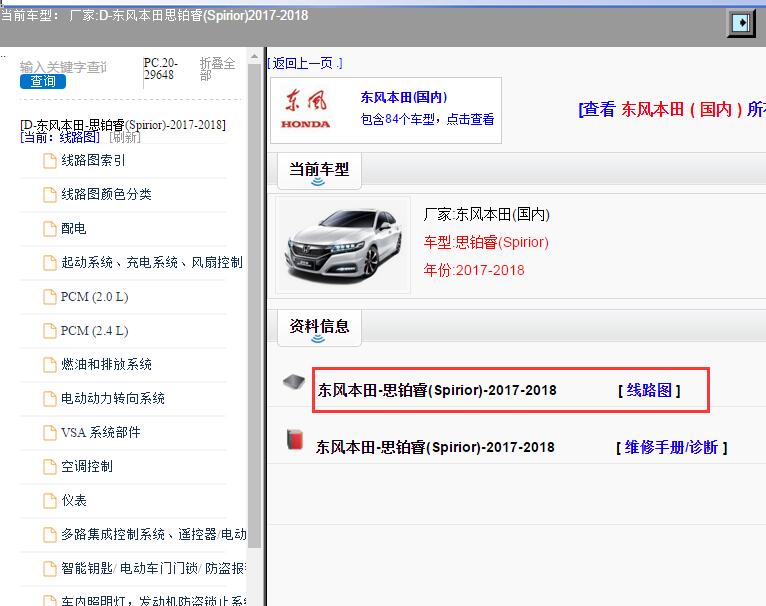This screenshot has height=606, width=766.
Task: Click the document icon beside VSA 系统部件
Action: pos(49,433)
